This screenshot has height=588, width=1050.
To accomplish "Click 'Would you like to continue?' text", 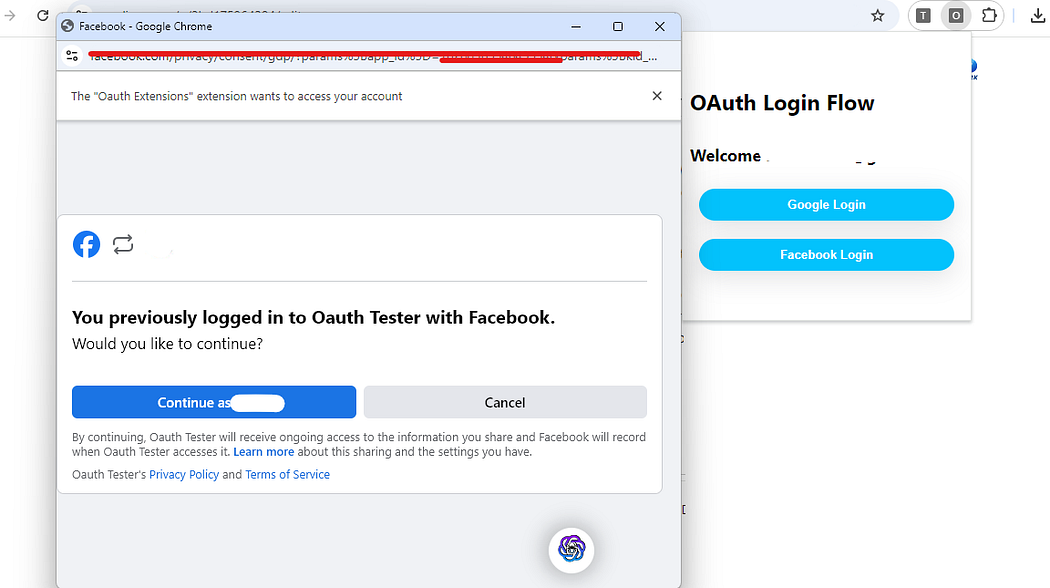I will click(x=167, y=344).
